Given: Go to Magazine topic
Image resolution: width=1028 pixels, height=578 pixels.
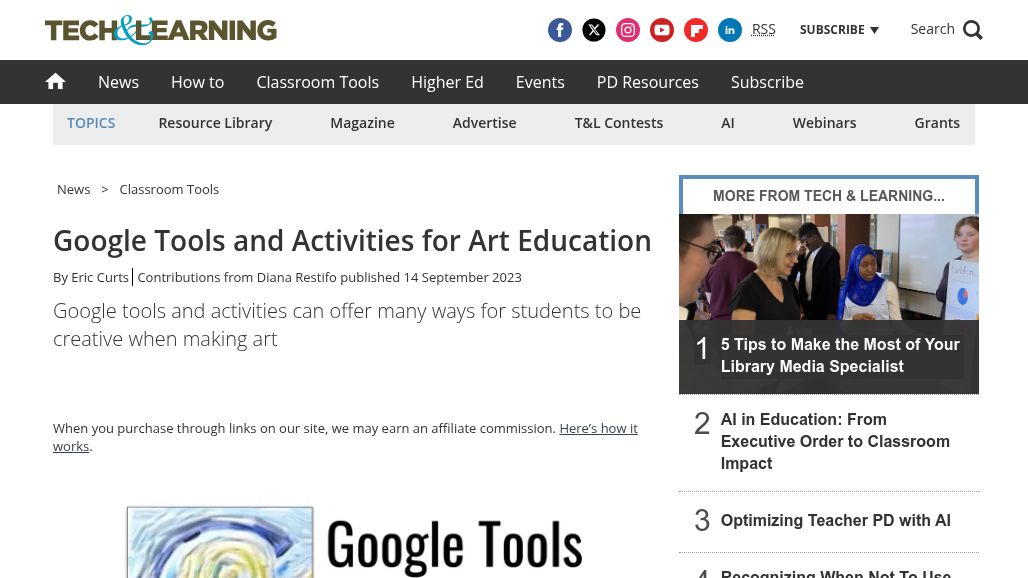Looking at the screenshot, I should coord(362,123).
